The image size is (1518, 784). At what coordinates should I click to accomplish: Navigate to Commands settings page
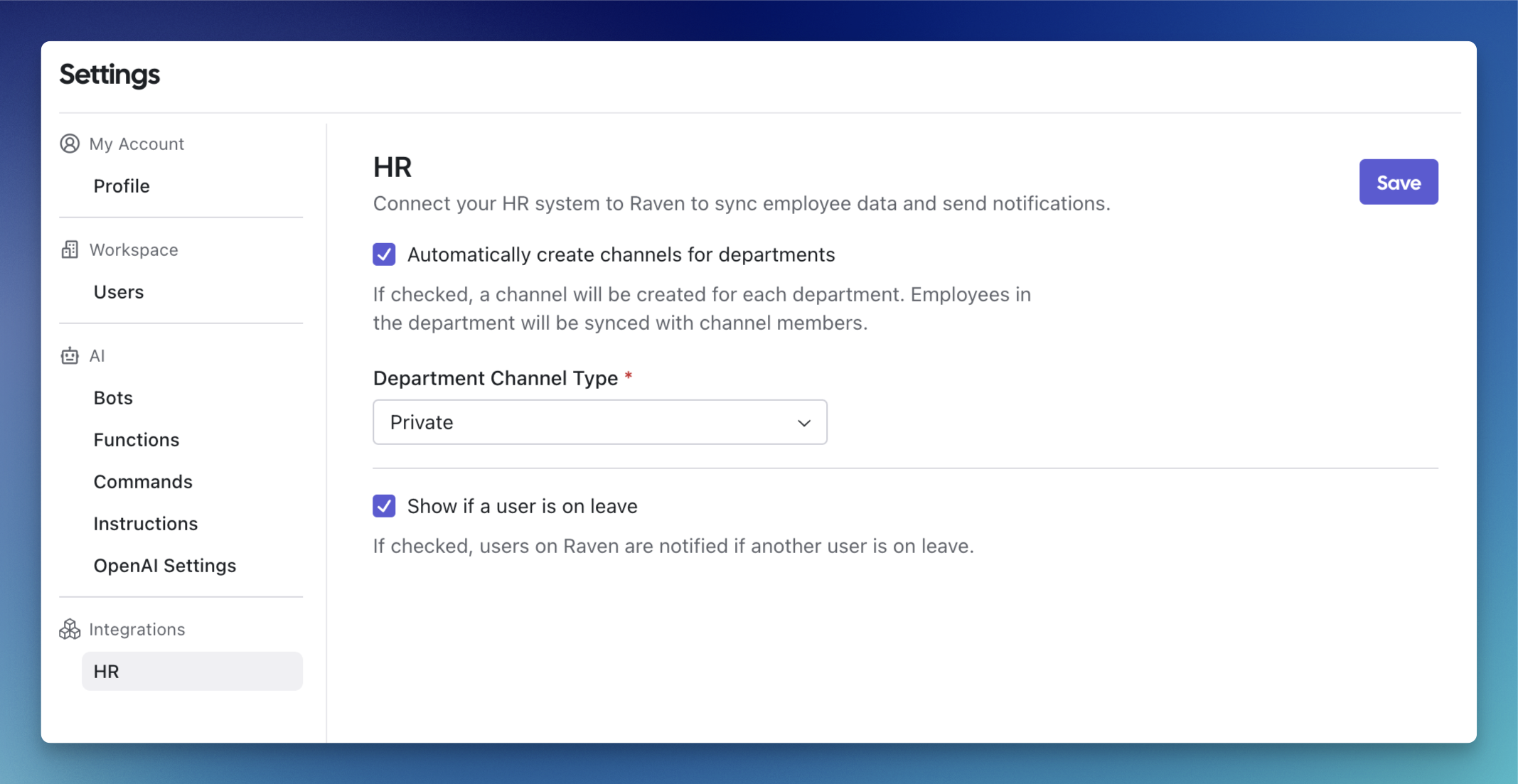click(x=143, y=481)
